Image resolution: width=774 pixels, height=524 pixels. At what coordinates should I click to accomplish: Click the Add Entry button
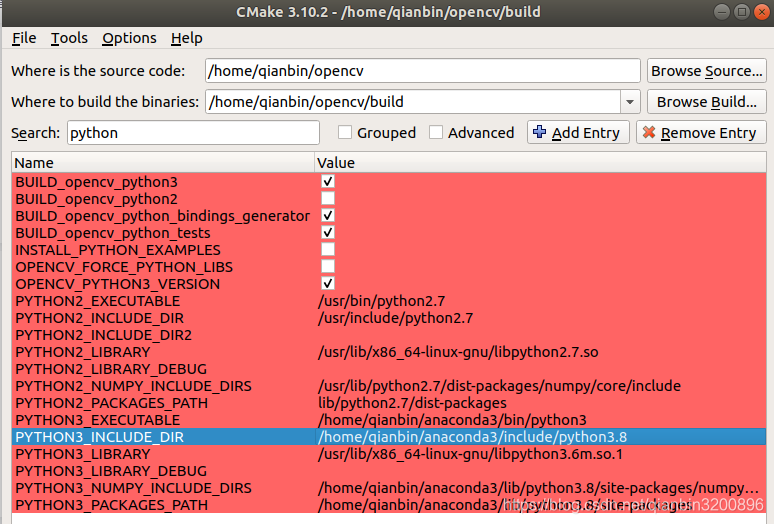(578, 132)
